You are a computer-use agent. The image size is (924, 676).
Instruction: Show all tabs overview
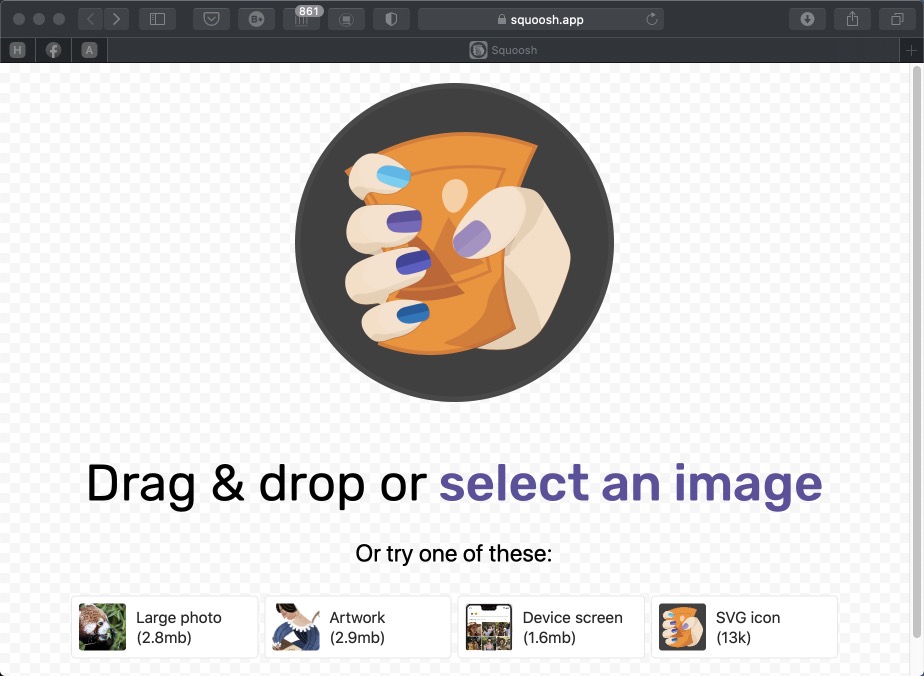click(897, 19)
